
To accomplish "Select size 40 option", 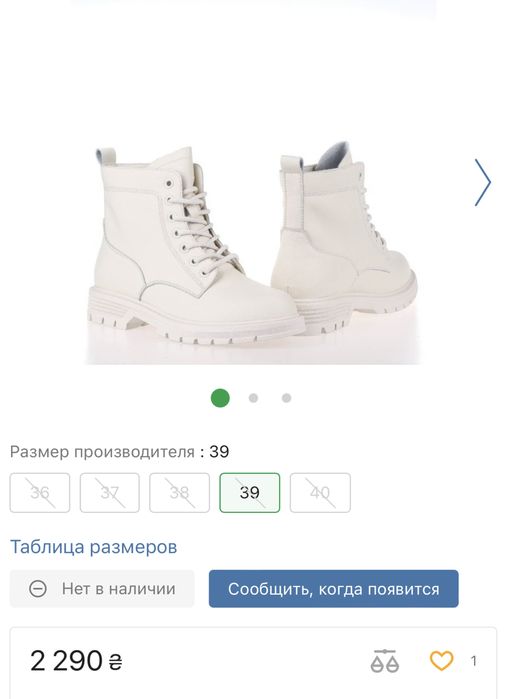I will click(320, 493).
